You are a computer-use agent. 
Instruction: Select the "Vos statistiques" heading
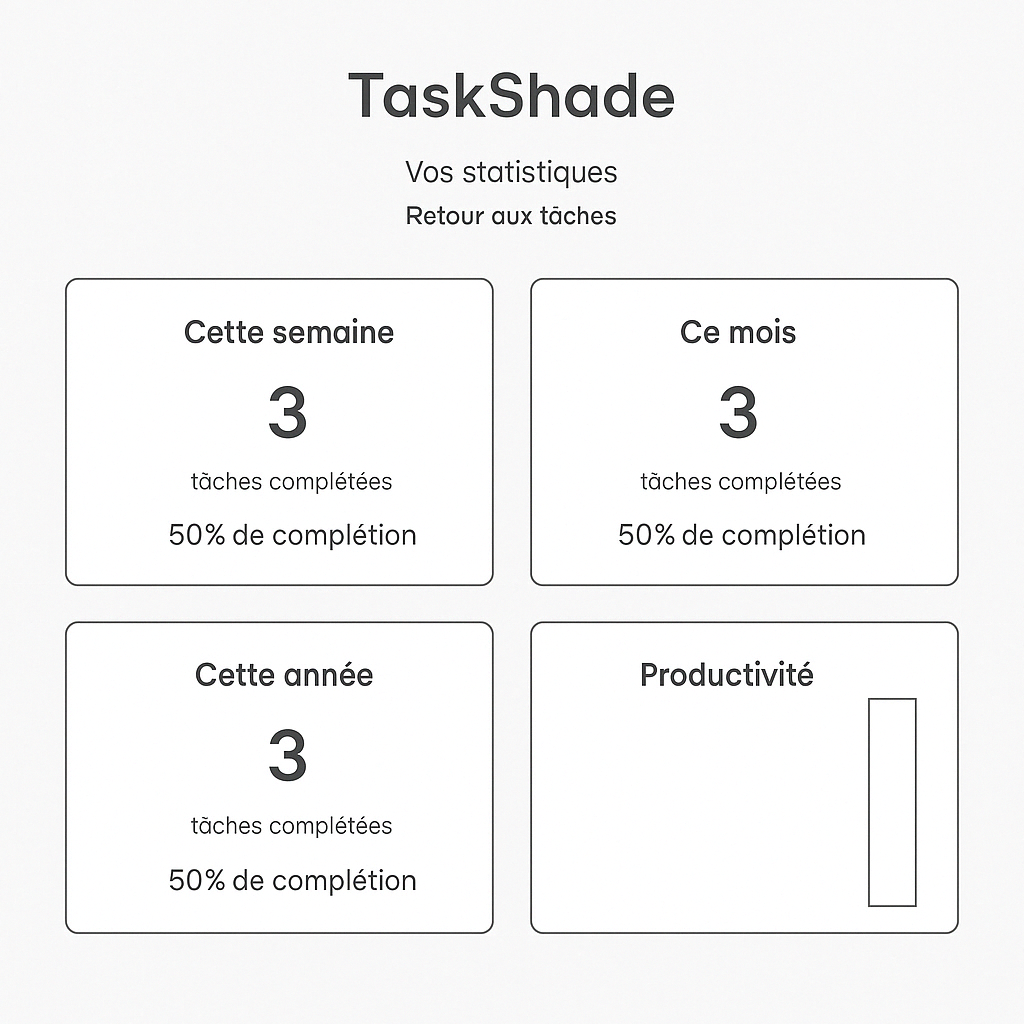click(511, 172)
